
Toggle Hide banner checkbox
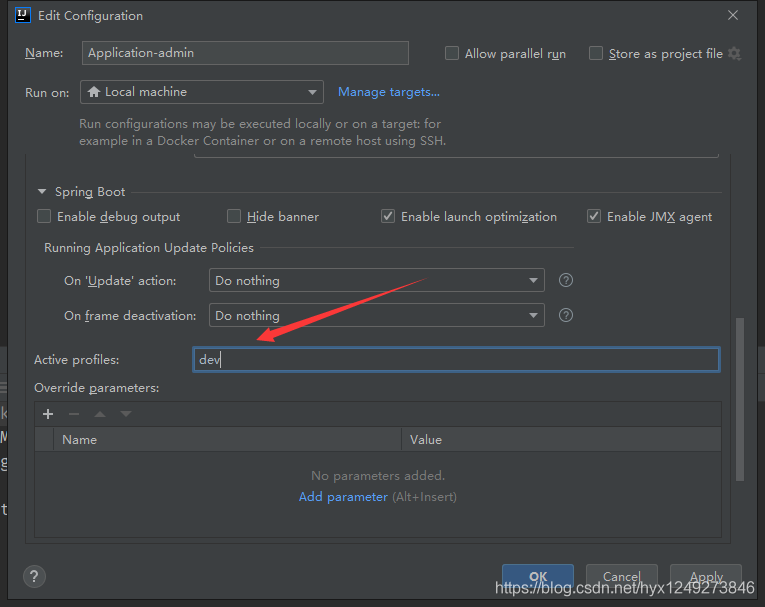(234, 216)
